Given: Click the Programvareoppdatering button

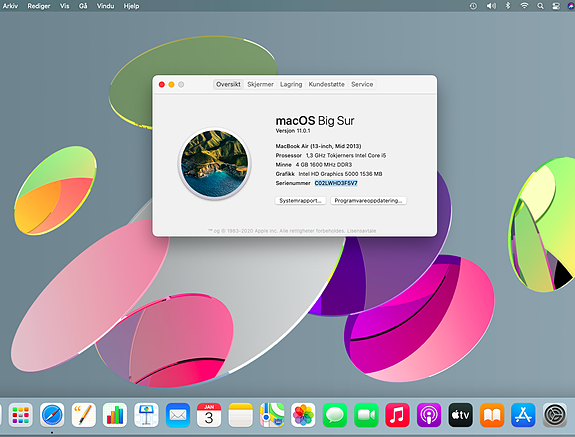Looking at the screenshot, I should [368, 201].
